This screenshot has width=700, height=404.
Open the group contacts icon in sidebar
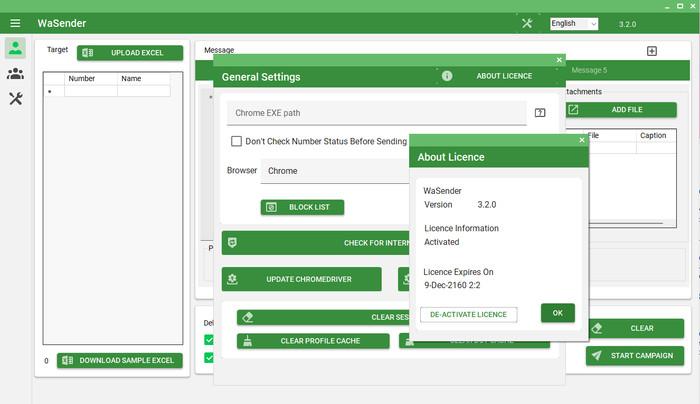coord(15,73)
